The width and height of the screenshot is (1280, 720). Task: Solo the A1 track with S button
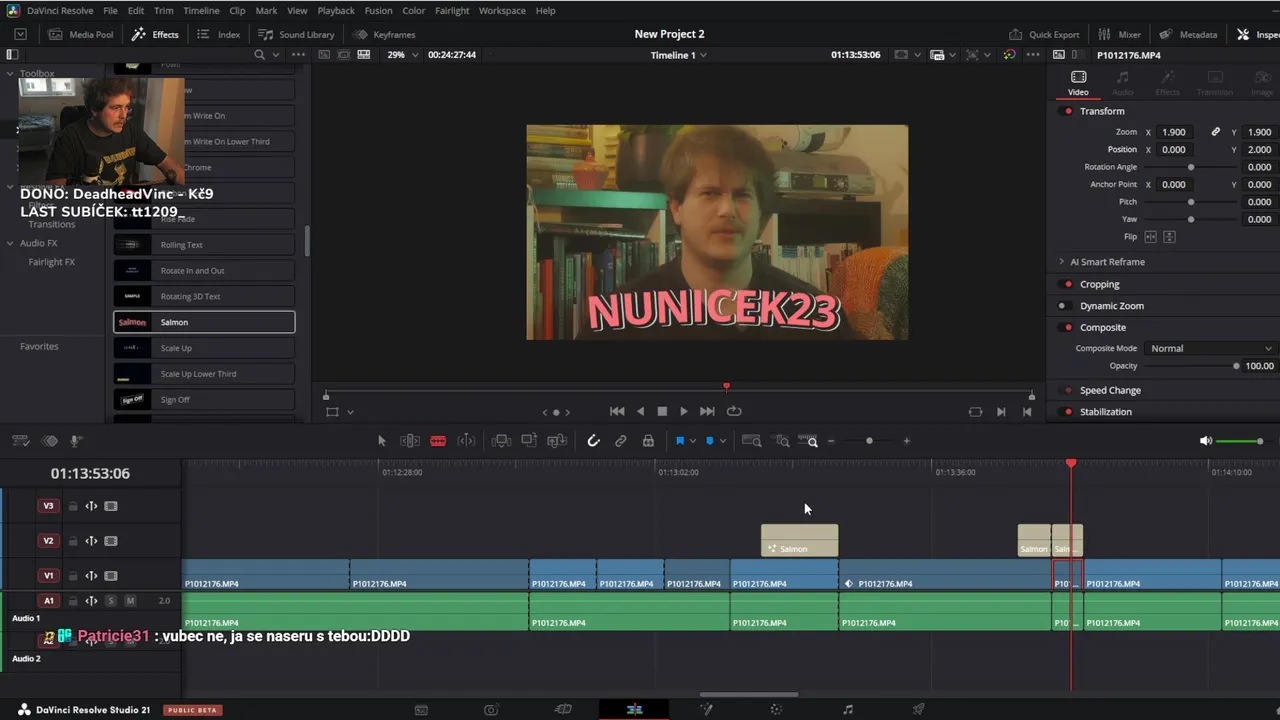111,601
